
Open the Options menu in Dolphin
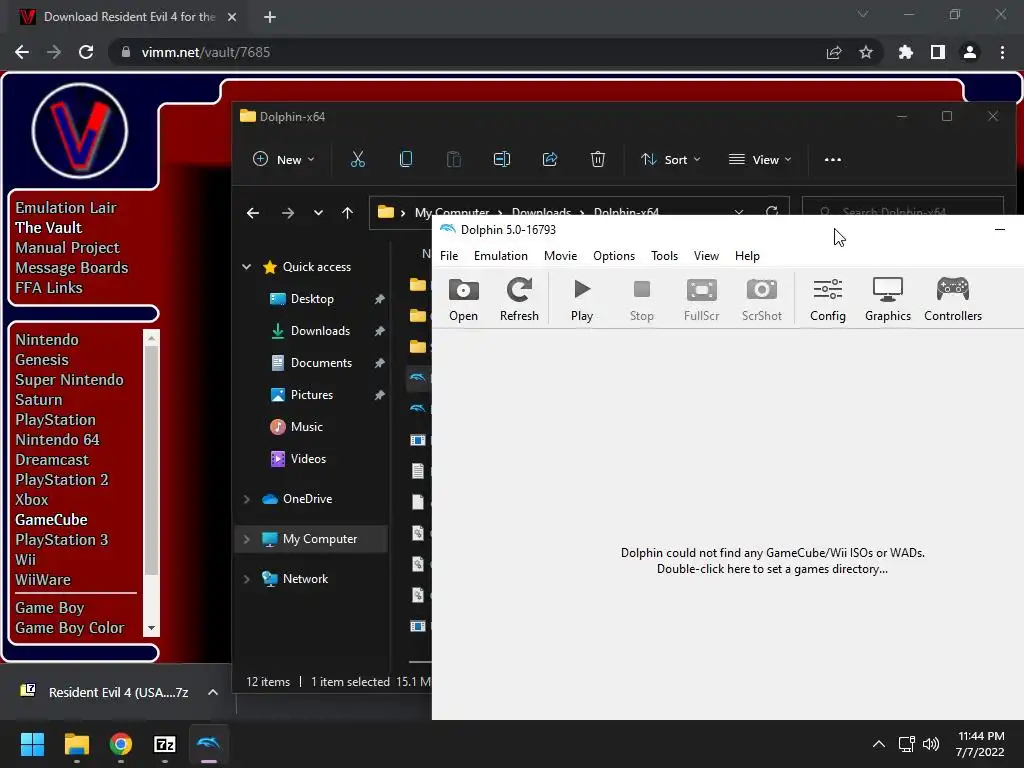[614, 256]
